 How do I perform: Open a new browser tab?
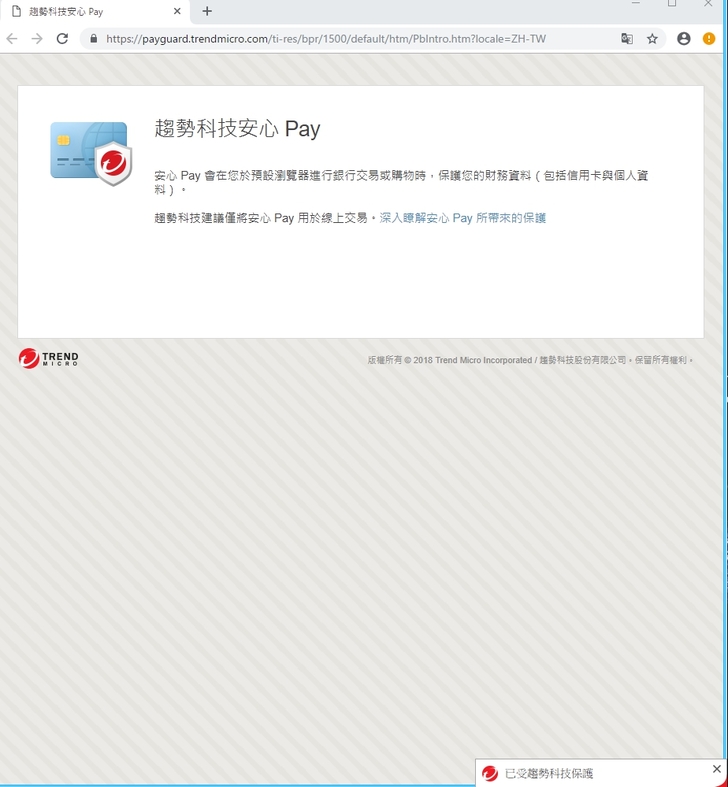click(207, 11)
